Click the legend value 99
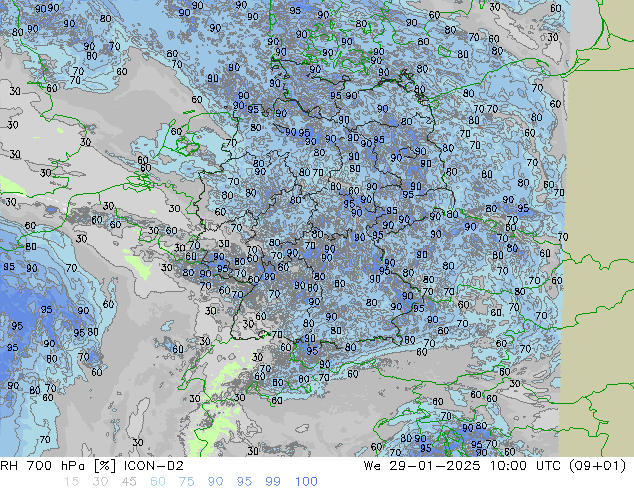The image size is (634, 490). [273, 482]
